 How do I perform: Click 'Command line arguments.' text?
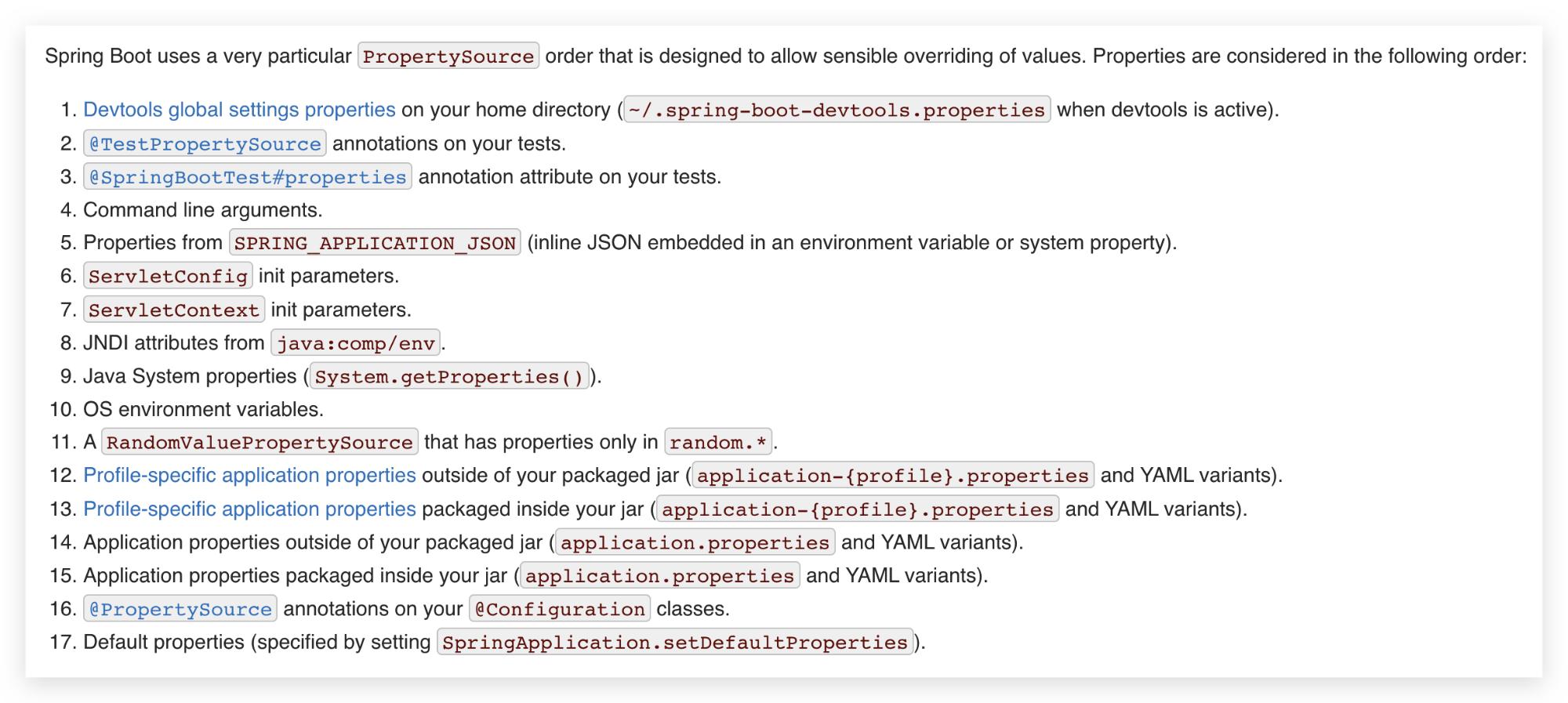point(203,210)
